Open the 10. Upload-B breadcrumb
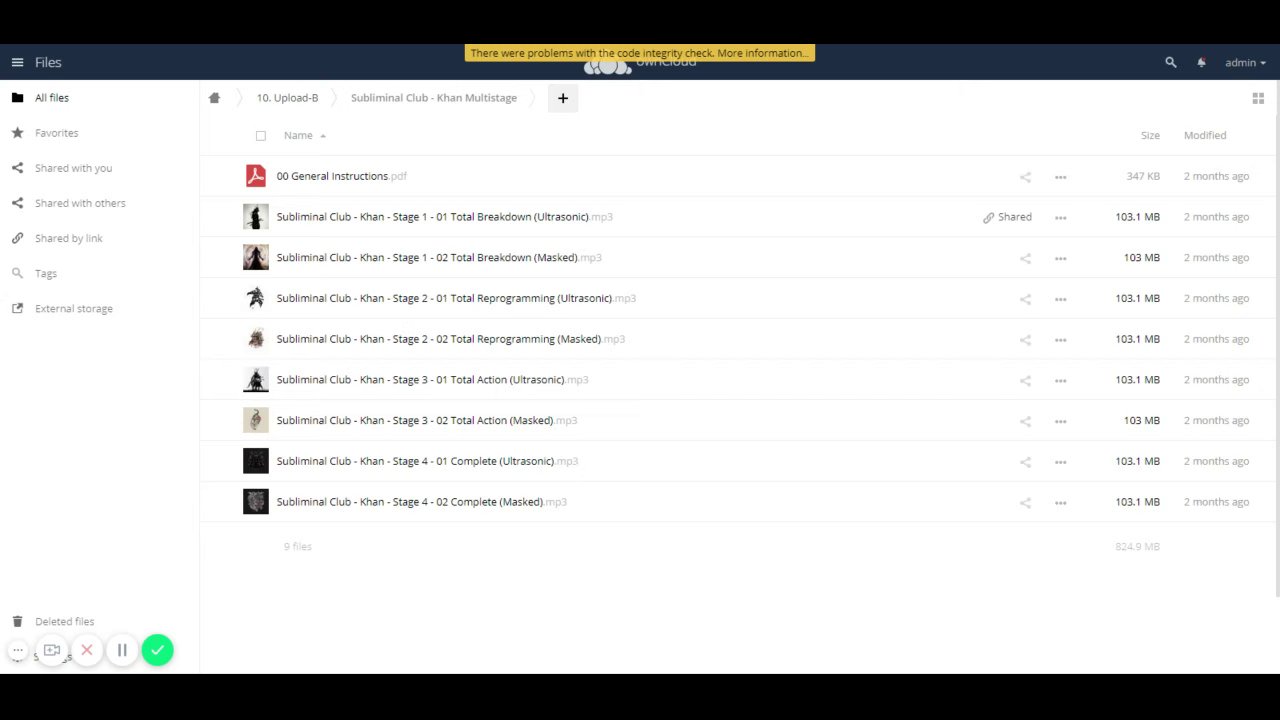 pyautogui.click(x=287, y=98)
